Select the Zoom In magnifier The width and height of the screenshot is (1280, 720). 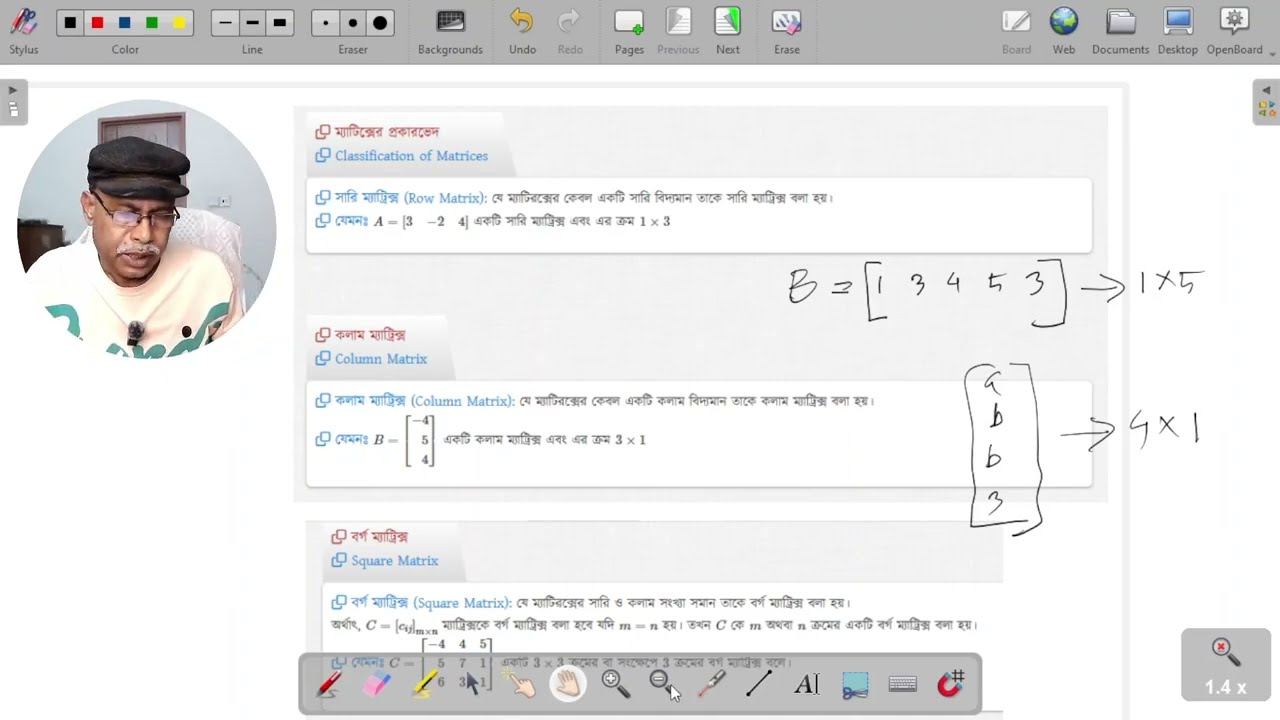(x=615, y=684)
